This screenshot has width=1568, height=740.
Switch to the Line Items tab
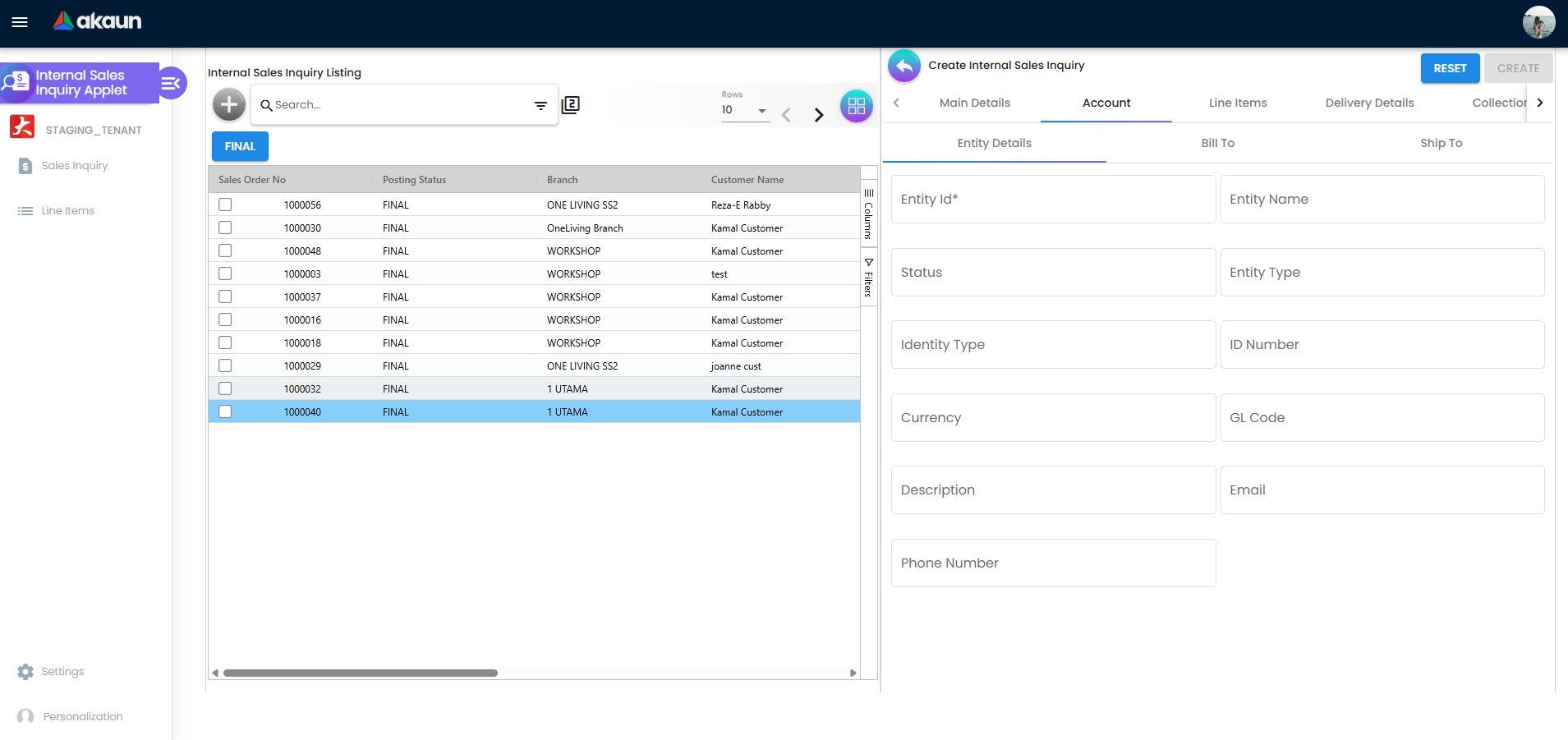tap(1238, 103)
